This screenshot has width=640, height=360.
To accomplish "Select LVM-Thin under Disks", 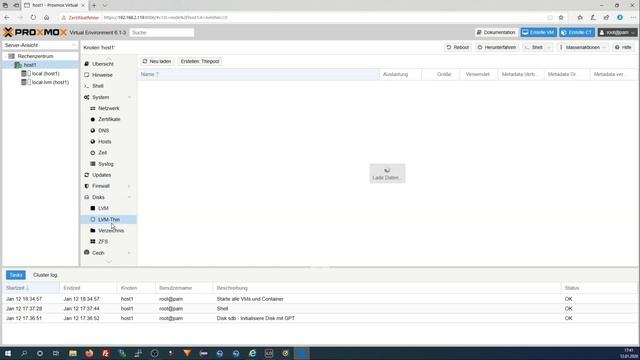I will [x=109, y=220].
